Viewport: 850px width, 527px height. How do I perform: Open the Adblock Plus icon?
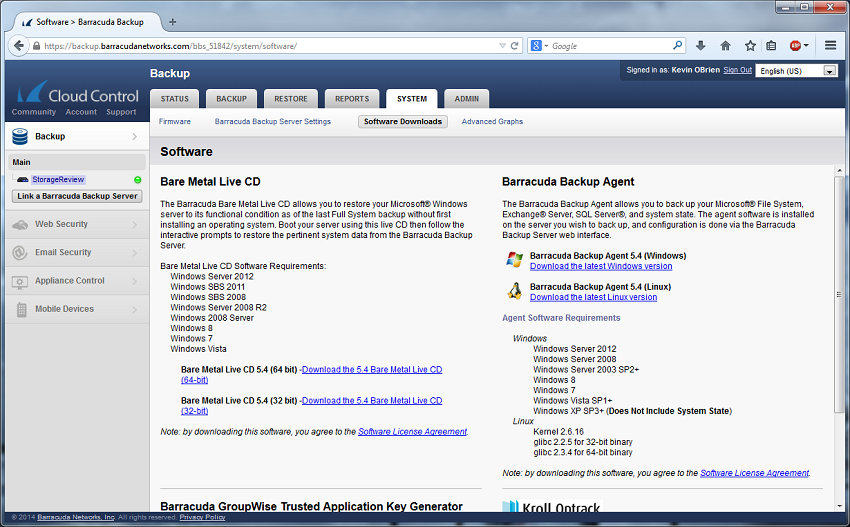(x=795, y=46)
